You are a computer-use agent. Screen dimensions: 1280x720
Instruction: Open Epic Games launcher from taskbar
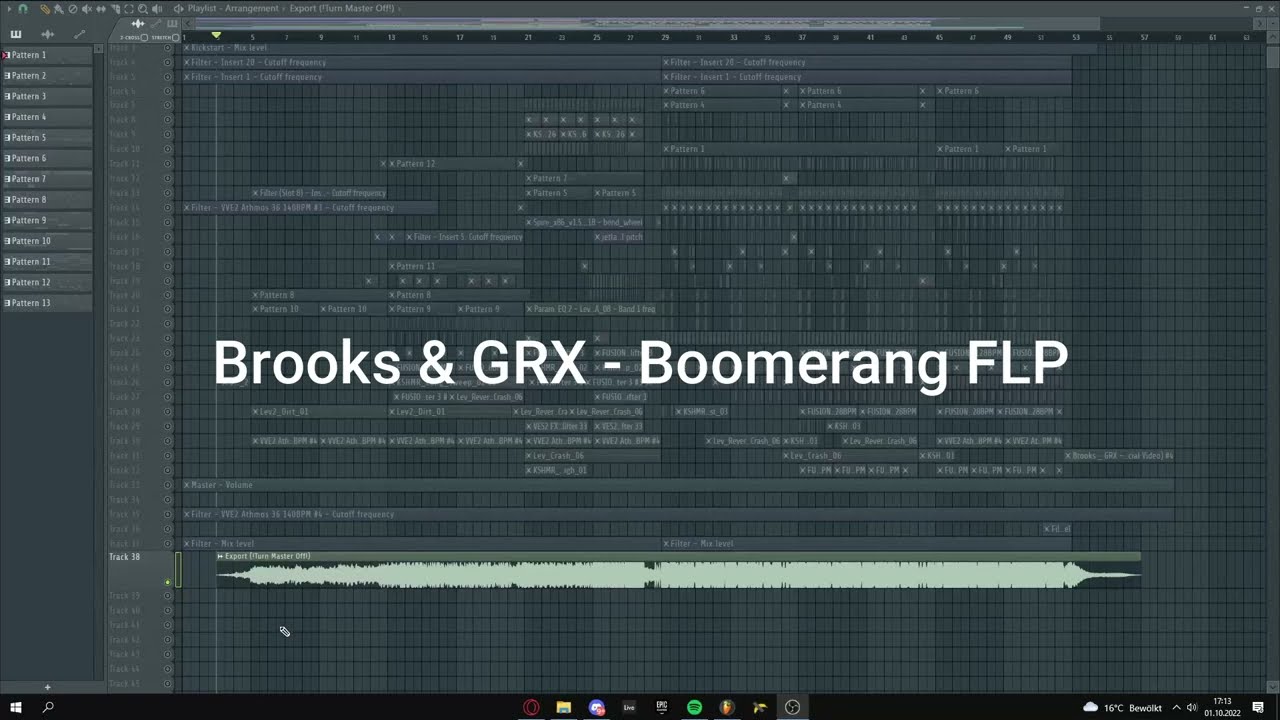[661, 707]
